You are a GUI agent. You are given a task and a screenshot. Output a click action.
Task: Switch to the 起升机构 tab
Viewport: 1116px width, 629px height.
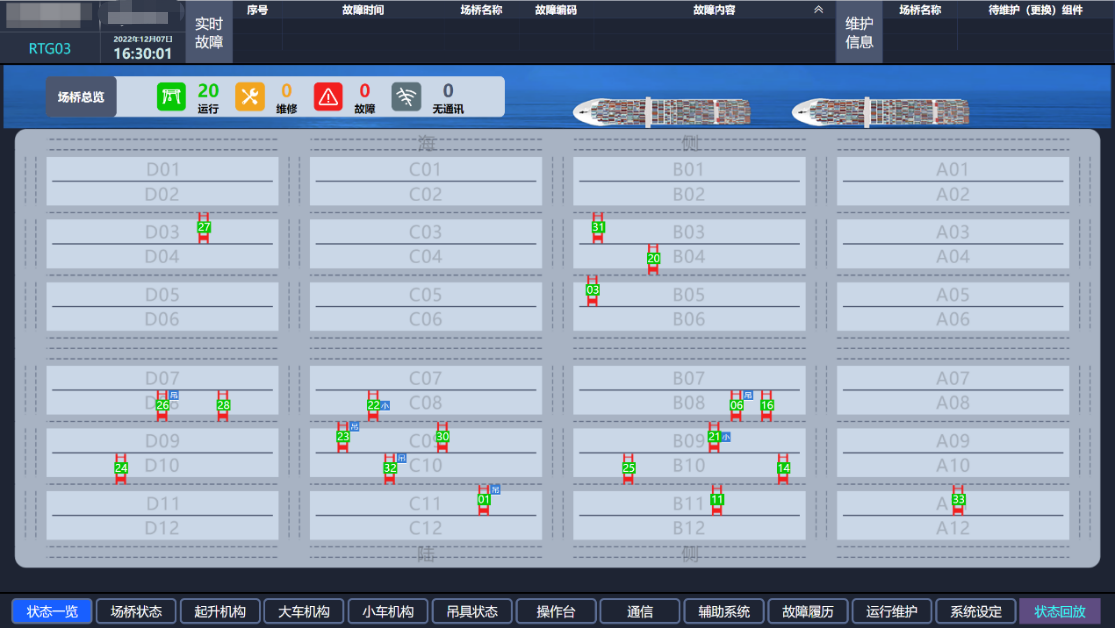point(220,611)
